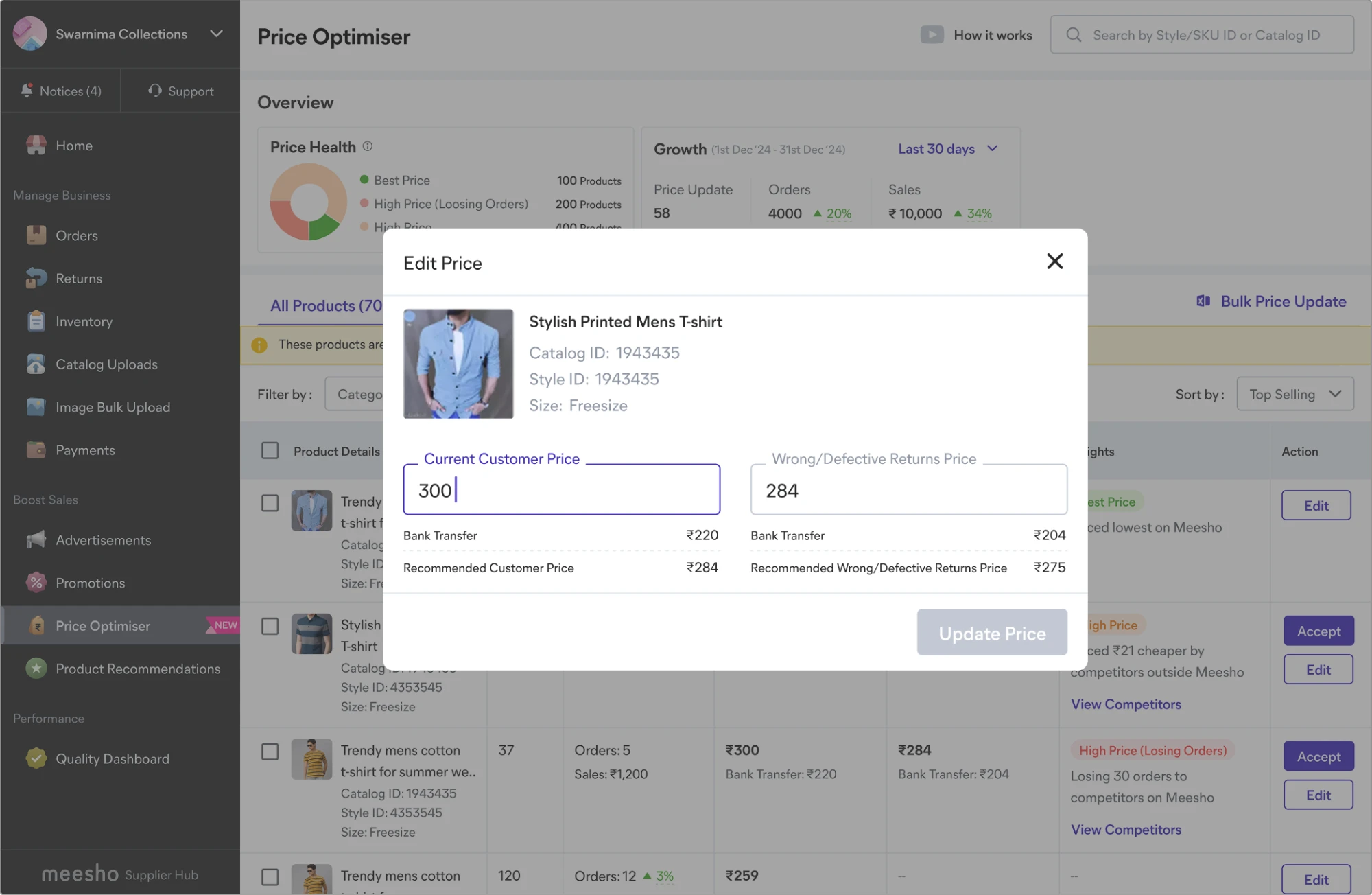This screenshot has height=895, width=1372.
Task: Click the Advertisements megaphone icon
Action: 36,540
